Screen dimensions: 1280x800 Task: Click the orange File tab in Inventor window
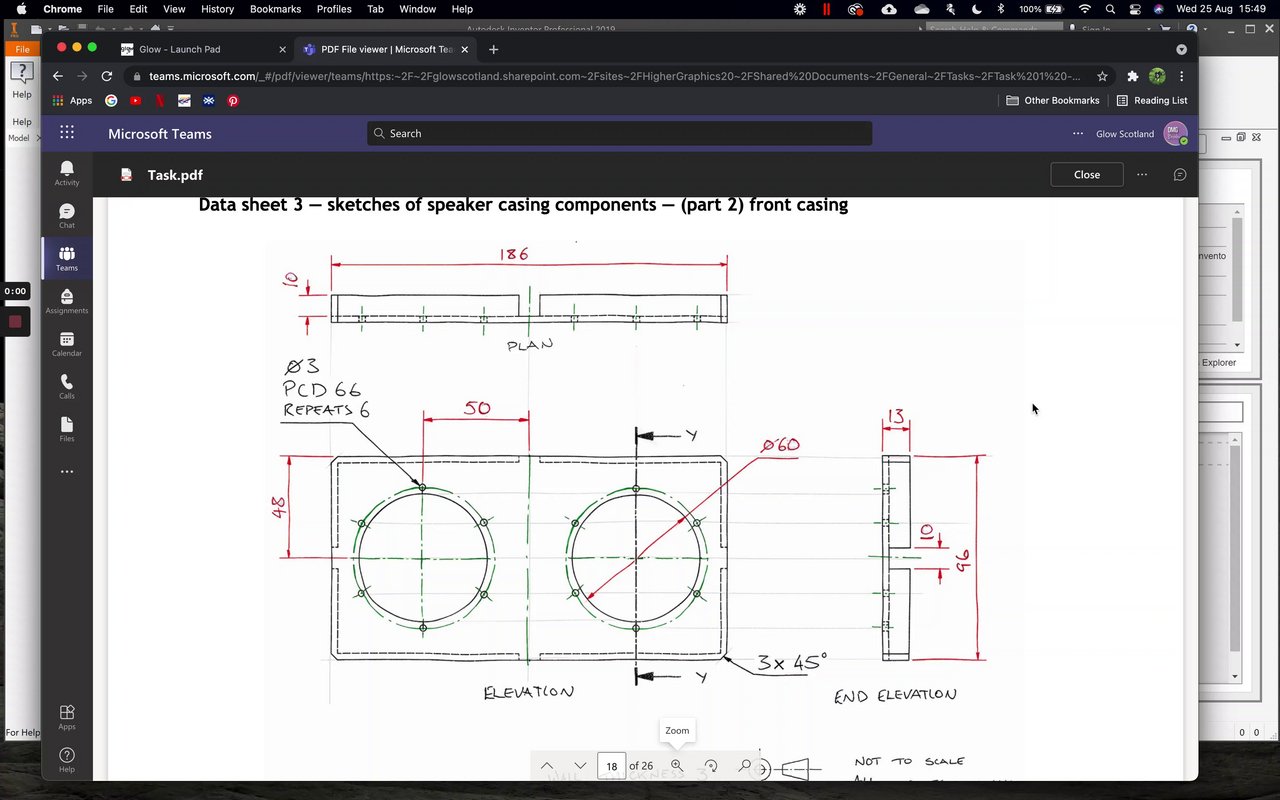(x=22, y=49)
